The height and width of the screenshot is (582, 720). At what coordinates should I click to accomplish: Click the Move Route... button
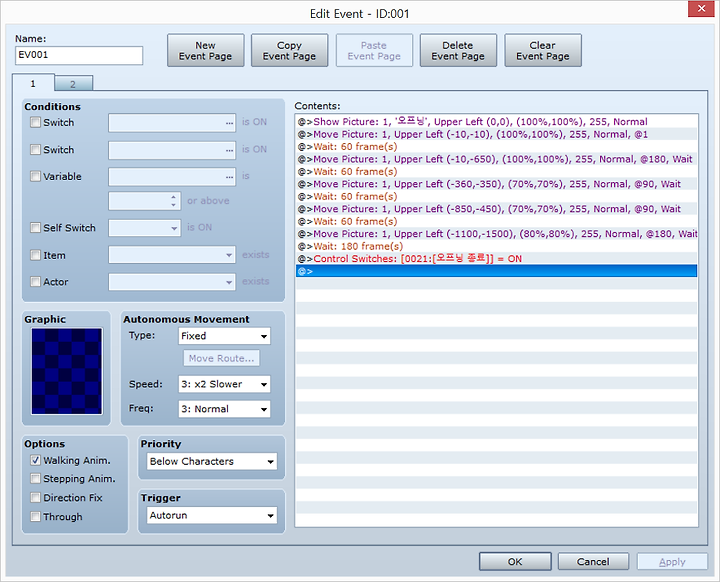(221, 358)
